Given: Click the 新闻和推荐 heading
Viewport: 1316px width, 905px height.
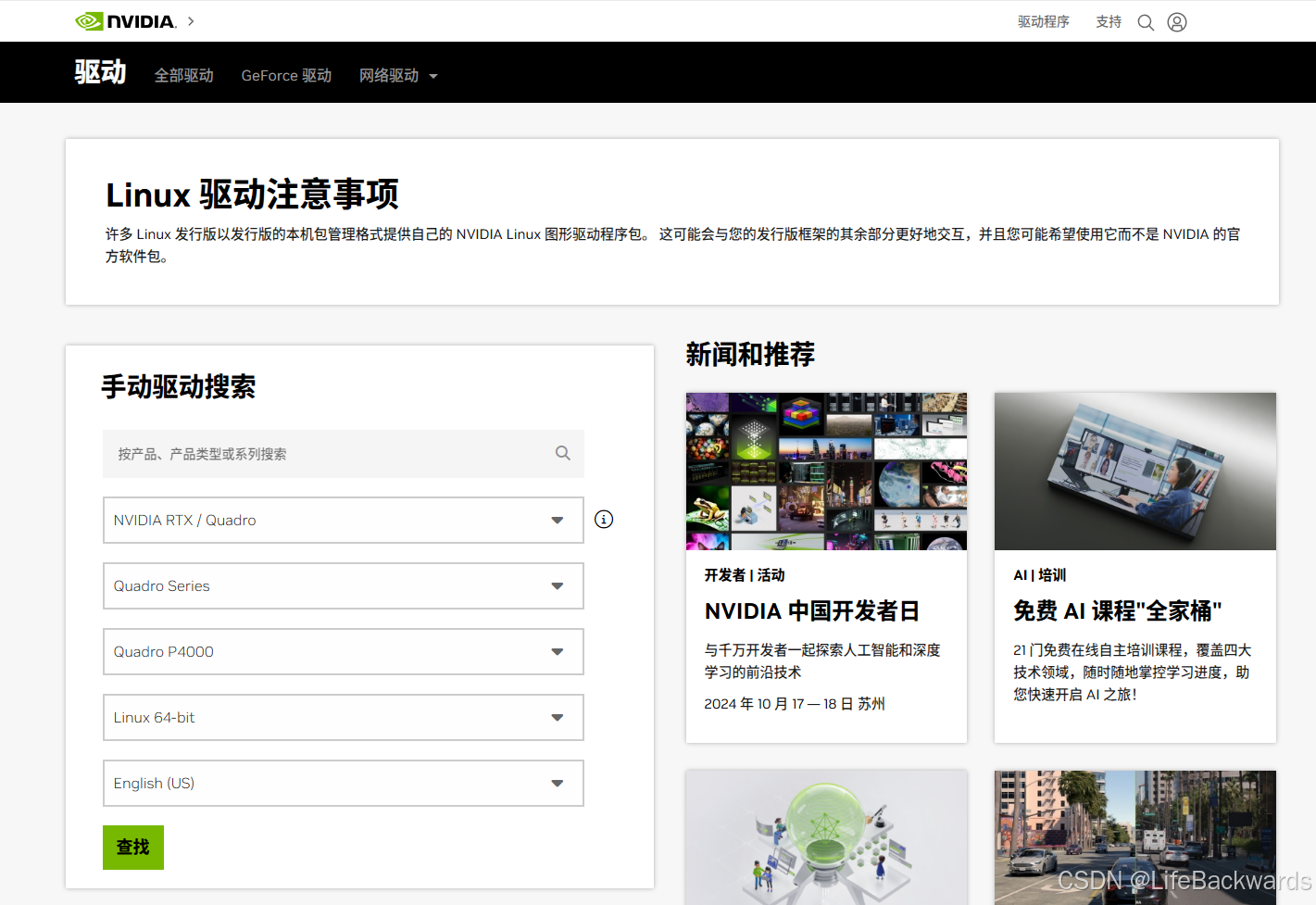Looking at the screenshot, I should [750, 354].
